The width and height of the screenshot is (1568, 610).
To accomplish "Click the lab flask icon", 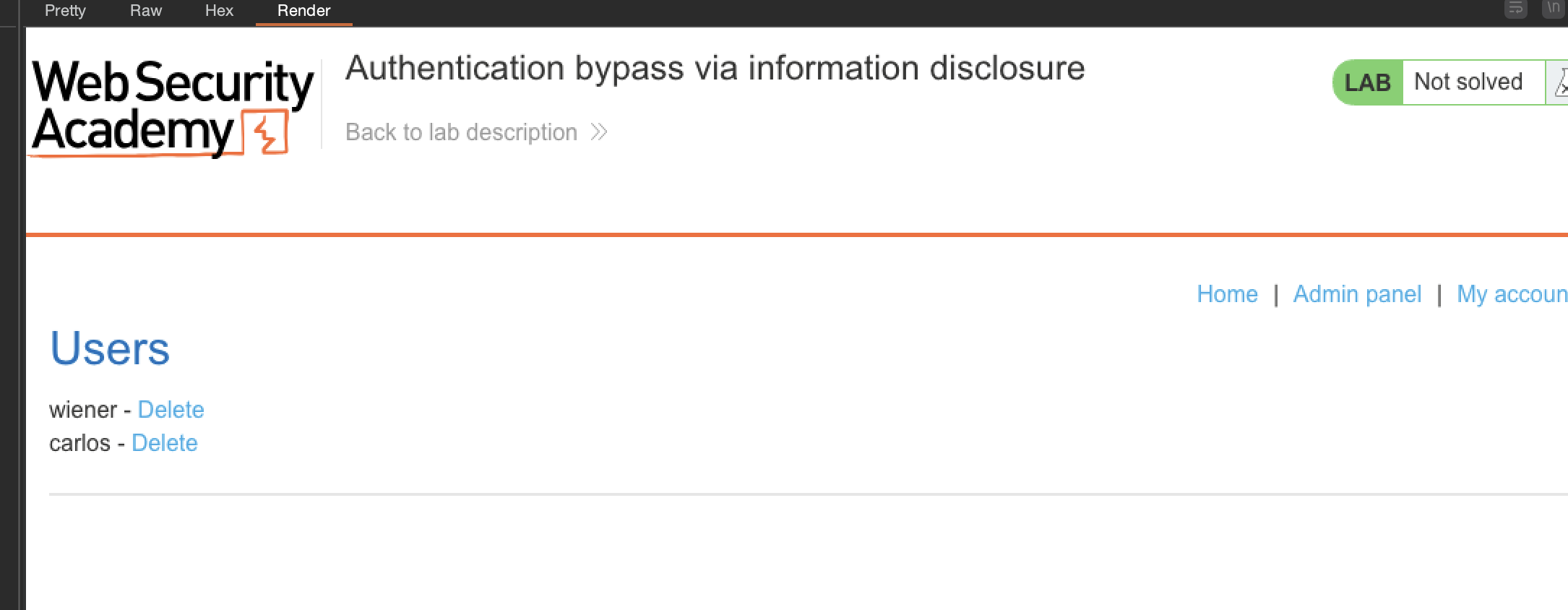I will click(1561, 82).
